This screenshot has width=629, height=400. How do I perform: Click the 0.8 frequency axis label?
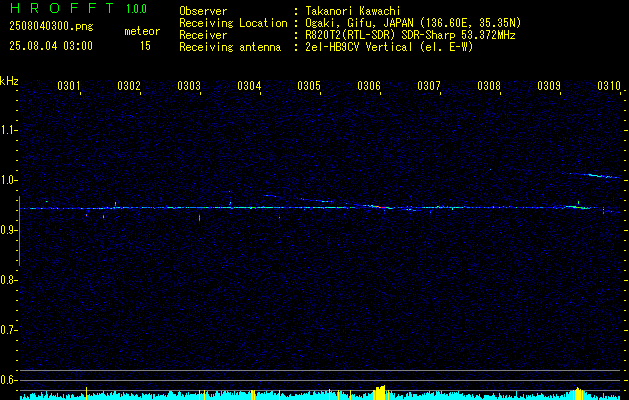tap(7, 280)
